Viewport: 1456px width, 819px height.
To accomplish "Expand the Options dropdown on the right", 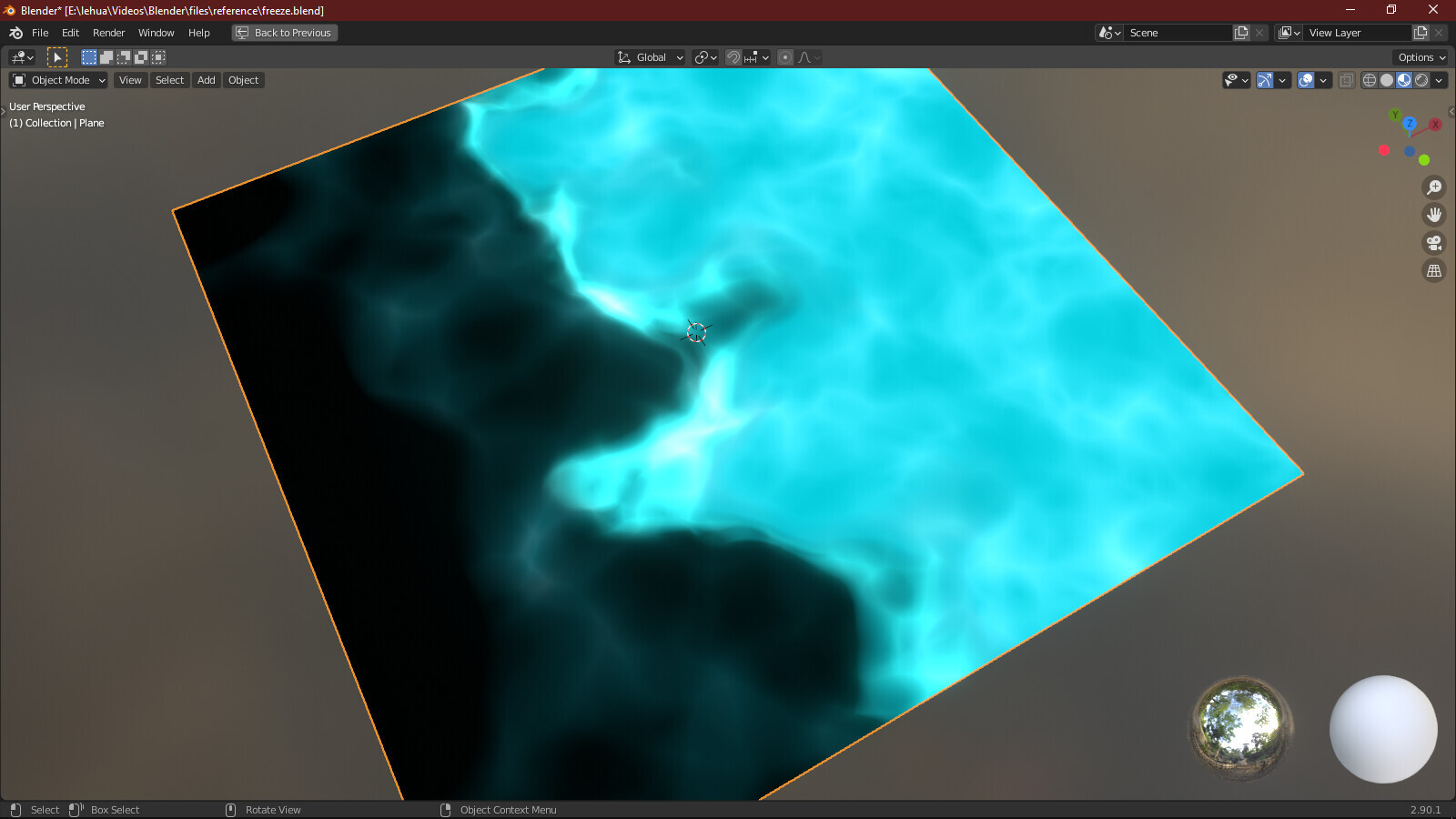I will 1418,56.
